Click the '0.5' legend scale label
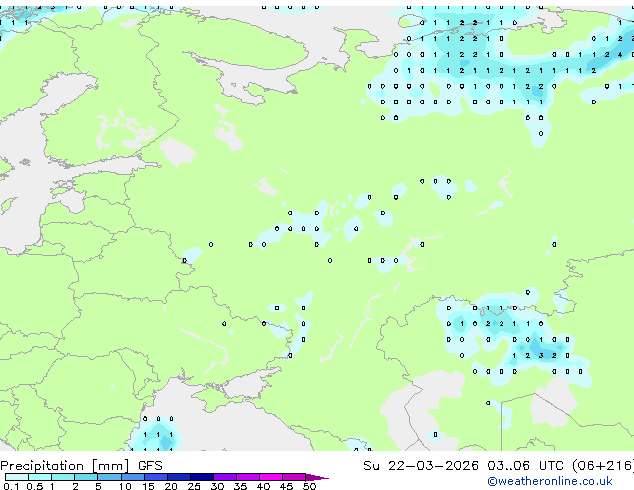 [35, 486]
